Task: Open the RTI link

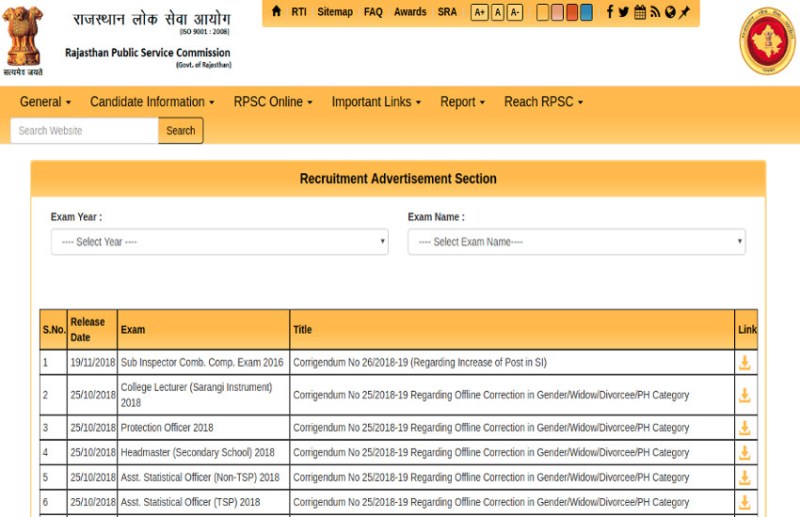Action: click(x=299, y=12)
